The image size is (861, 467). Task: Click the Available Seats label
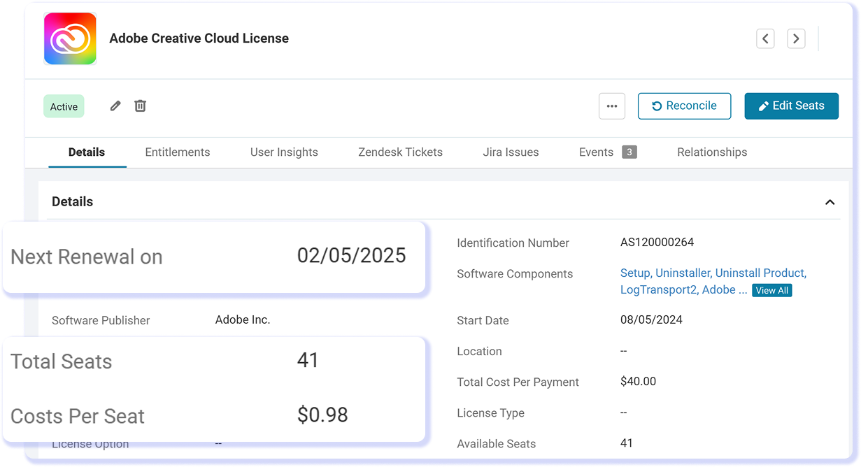coord(496,444)
